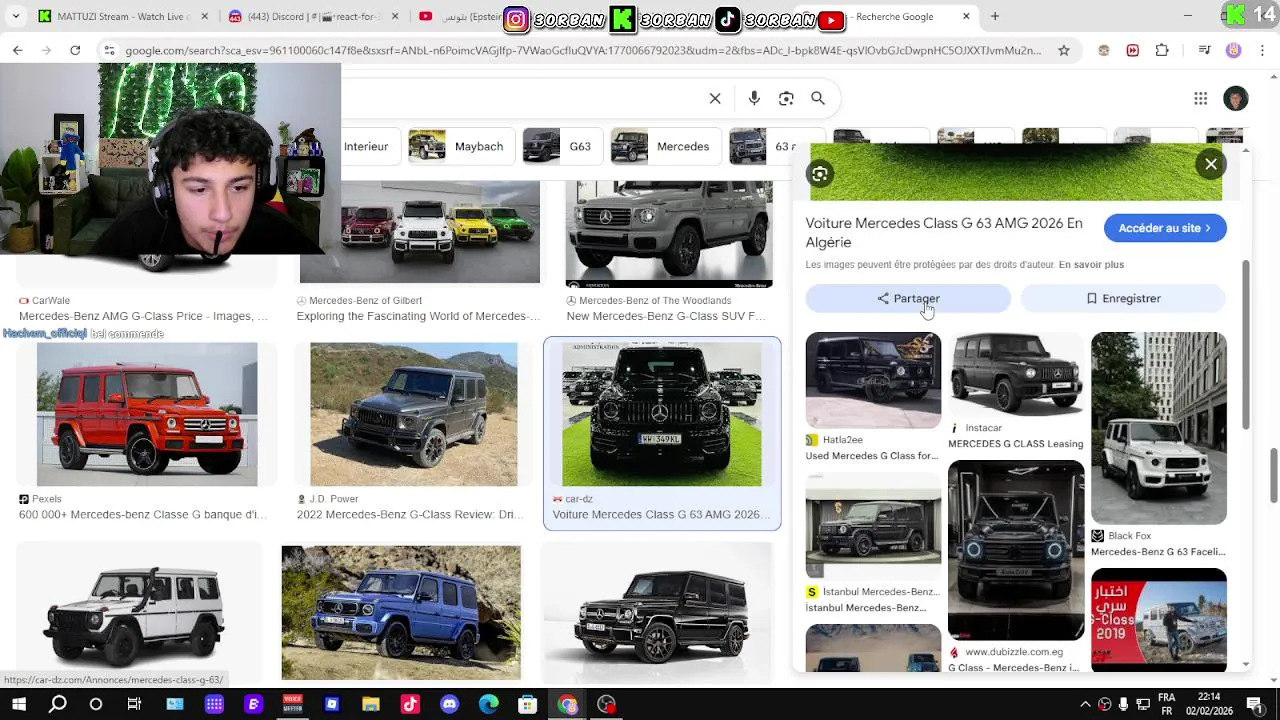The width and height of the screenshot is (1280, 720).
Task: Start a voice search with the microphone
Action: pyautogui.click(x=754, y=98)
